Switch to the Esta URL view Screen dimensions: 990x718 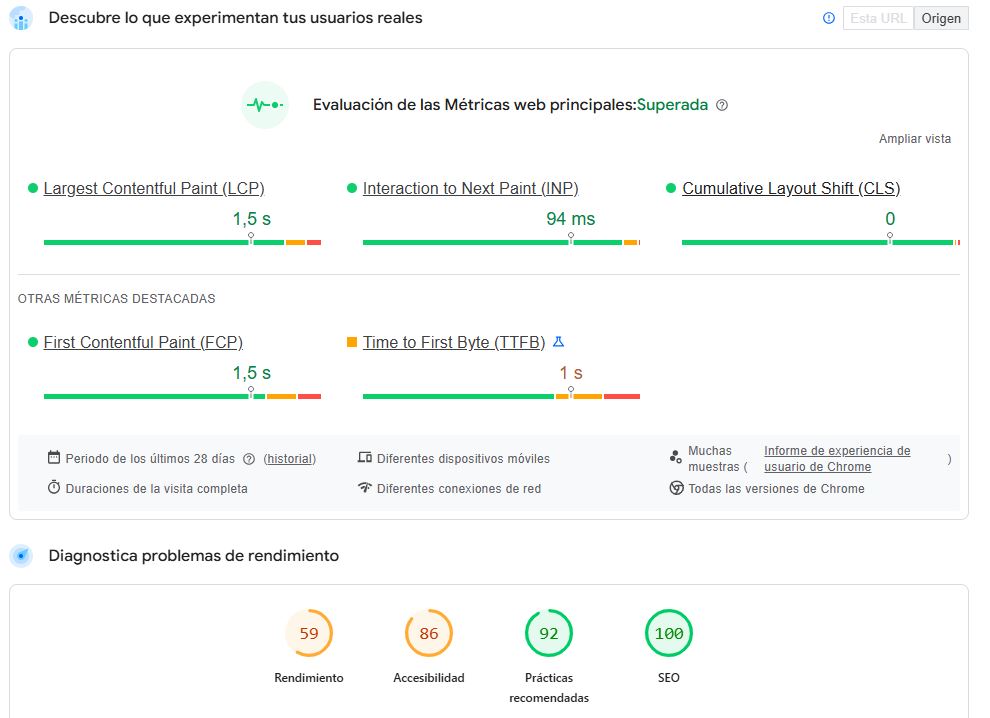pos(878,18)
